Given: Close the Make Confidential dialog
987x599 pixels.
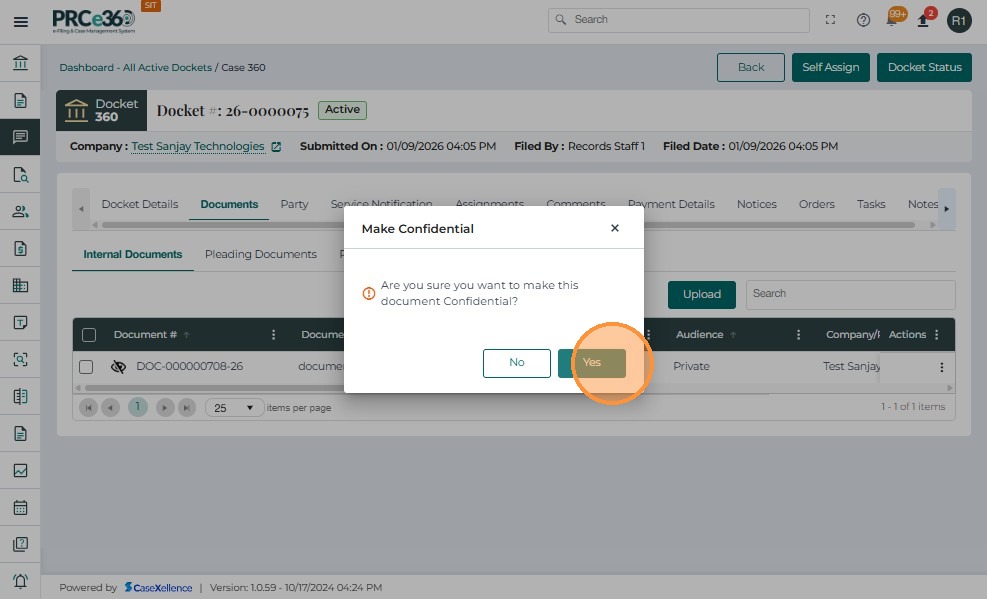Looking at the screenshot, I should [615, 228].
